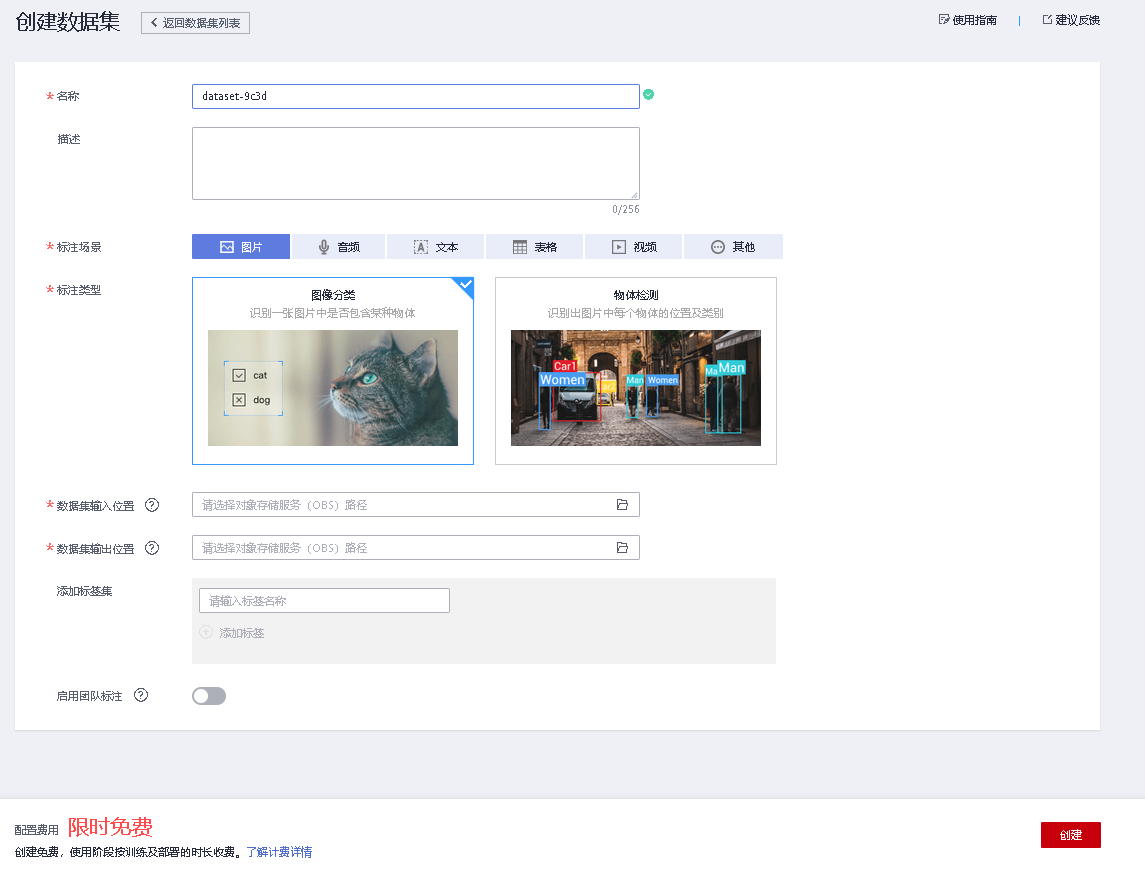Viewport: 1145px width, 869px height.
Task: Click the 创建数据集 page title
Action: [x=68, y=22]
